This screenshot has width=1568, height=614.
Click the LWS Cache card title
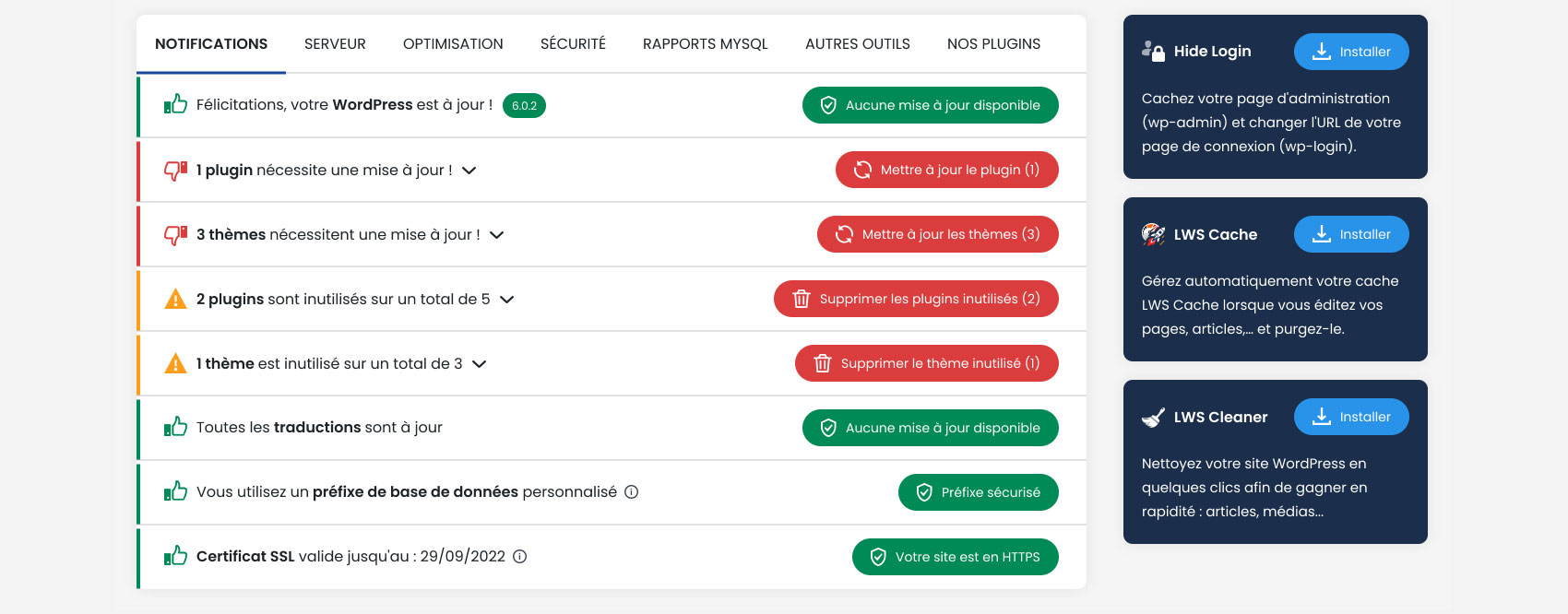click(x=1216, y=234)
